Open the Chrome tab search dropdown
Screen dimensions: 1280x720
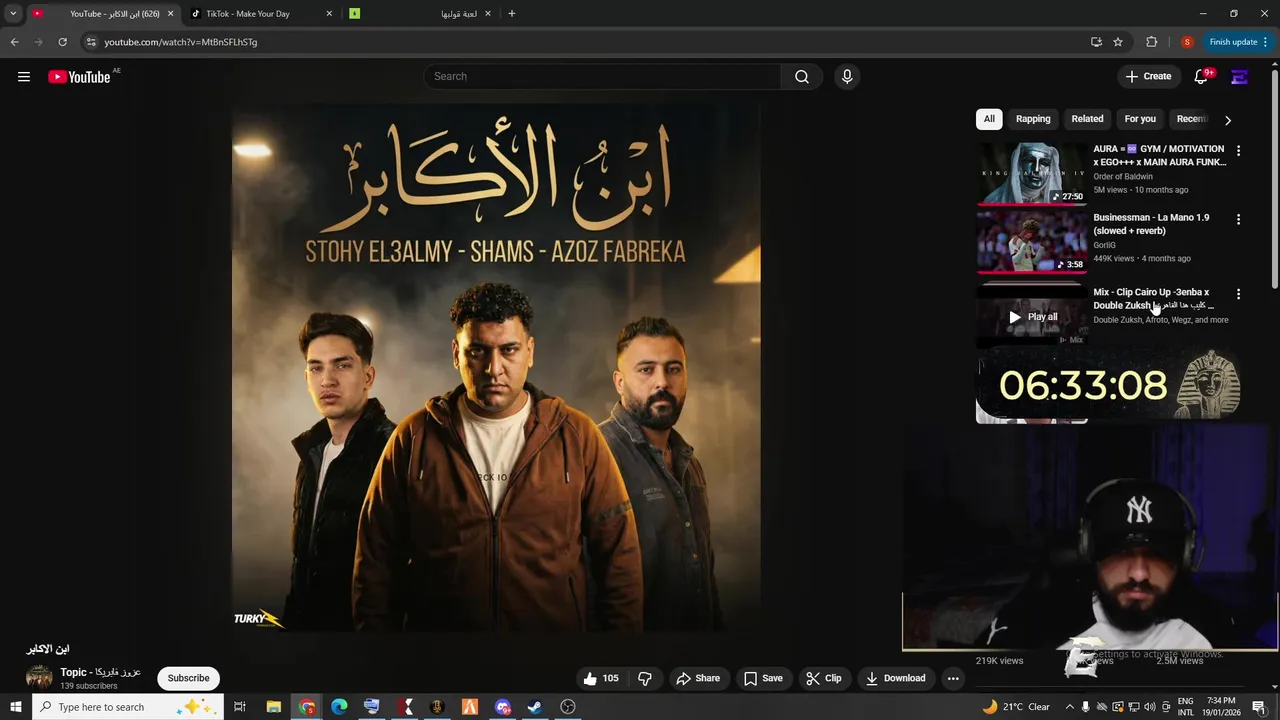pos(13,14)
